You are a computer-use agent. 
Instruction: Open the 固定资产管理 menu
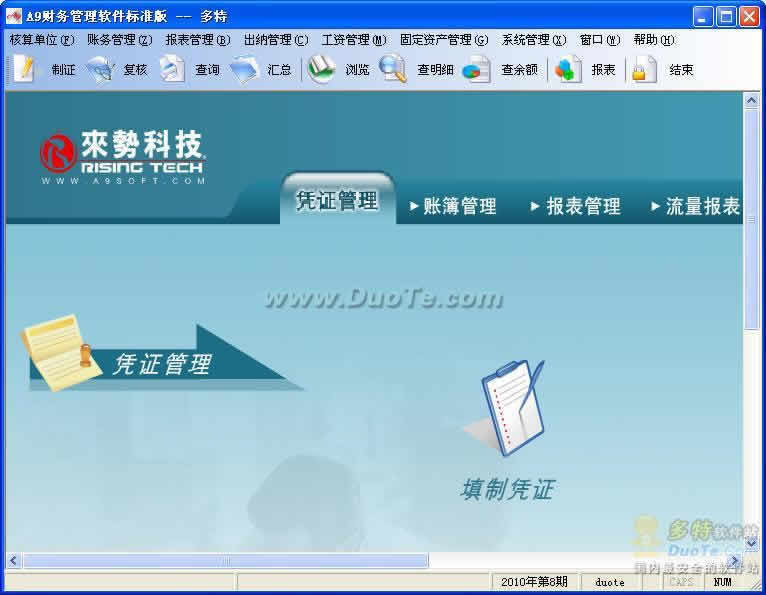[x=443, y=40]
